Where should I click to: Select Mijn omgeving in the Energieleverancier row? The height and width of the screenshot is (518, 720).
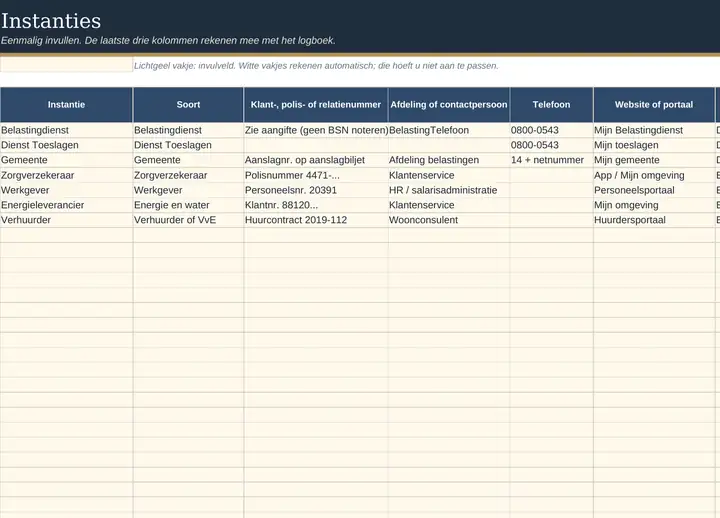pos(654,205)
